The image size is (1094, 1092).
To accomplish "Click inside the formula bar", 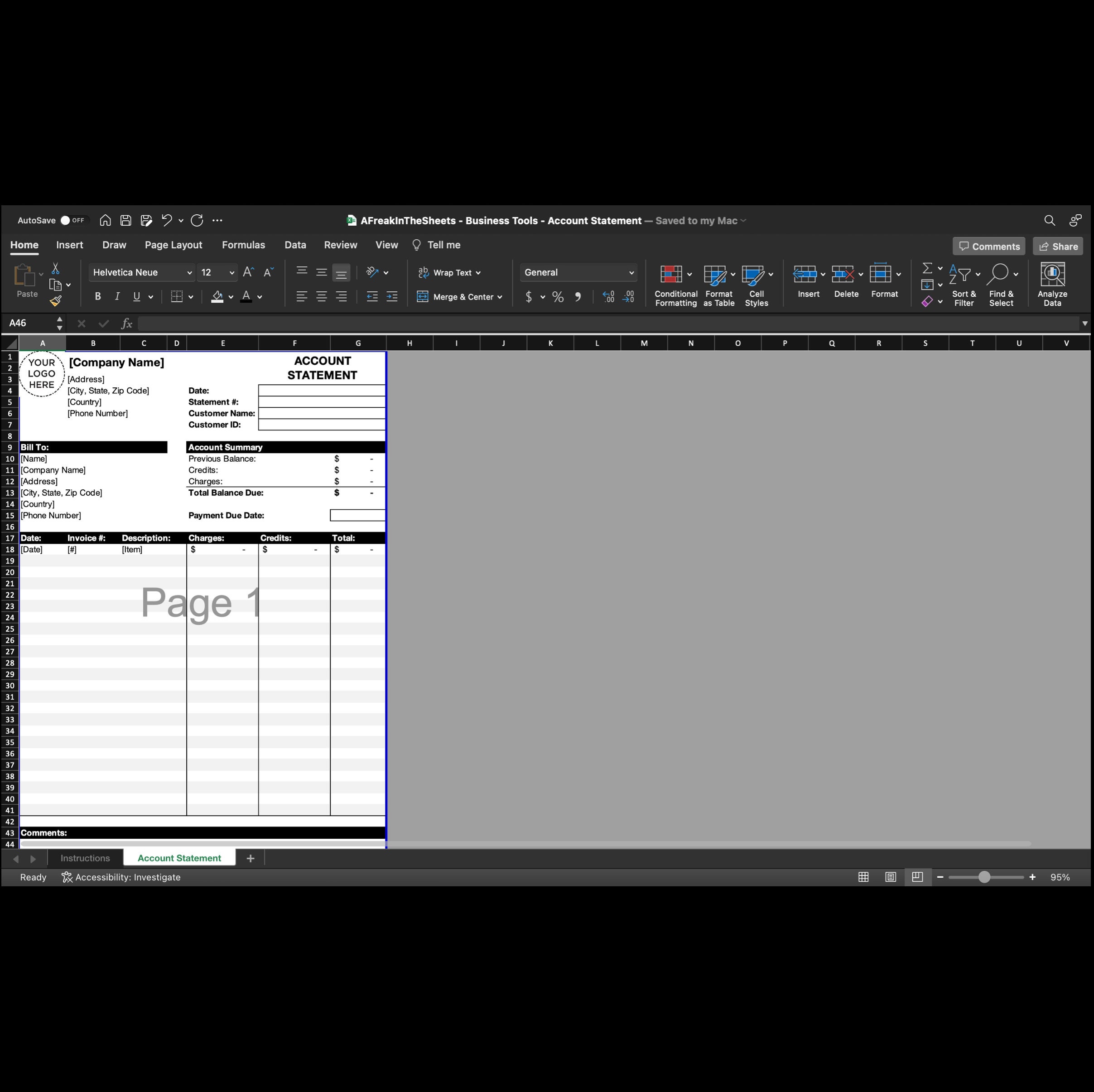I will tap(396, 324).
